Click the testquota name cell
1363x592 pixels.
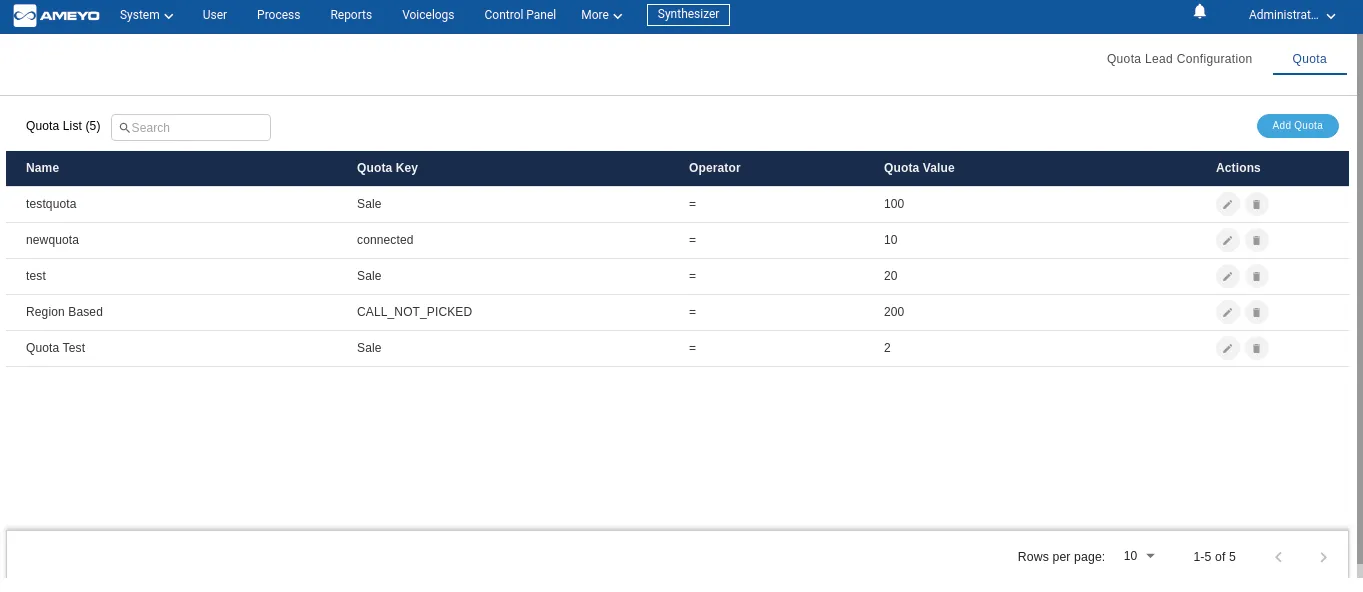(x=51, y=204)
